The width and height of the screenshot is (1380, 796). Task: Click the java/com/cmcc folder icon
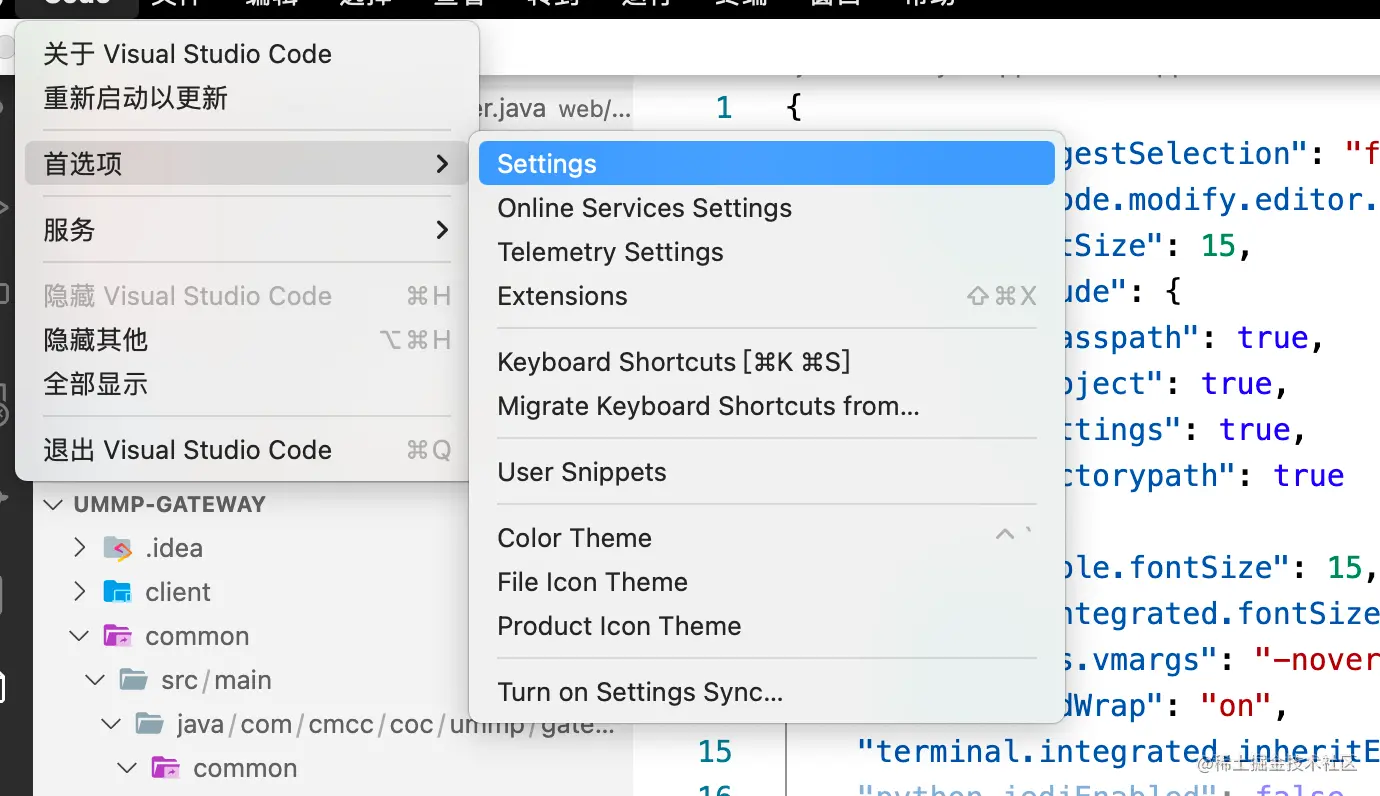(149, 722)
